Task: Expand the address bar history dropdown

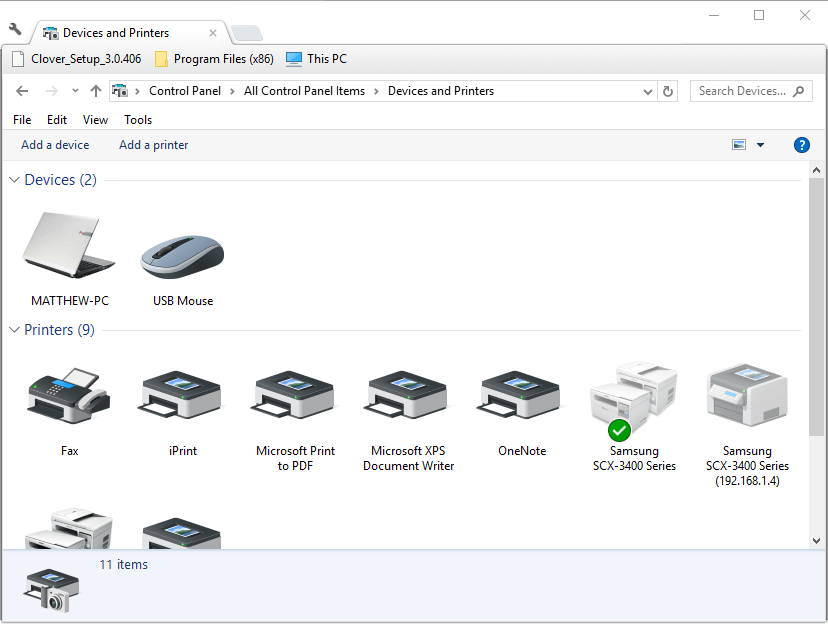Action: coord(648,91)
